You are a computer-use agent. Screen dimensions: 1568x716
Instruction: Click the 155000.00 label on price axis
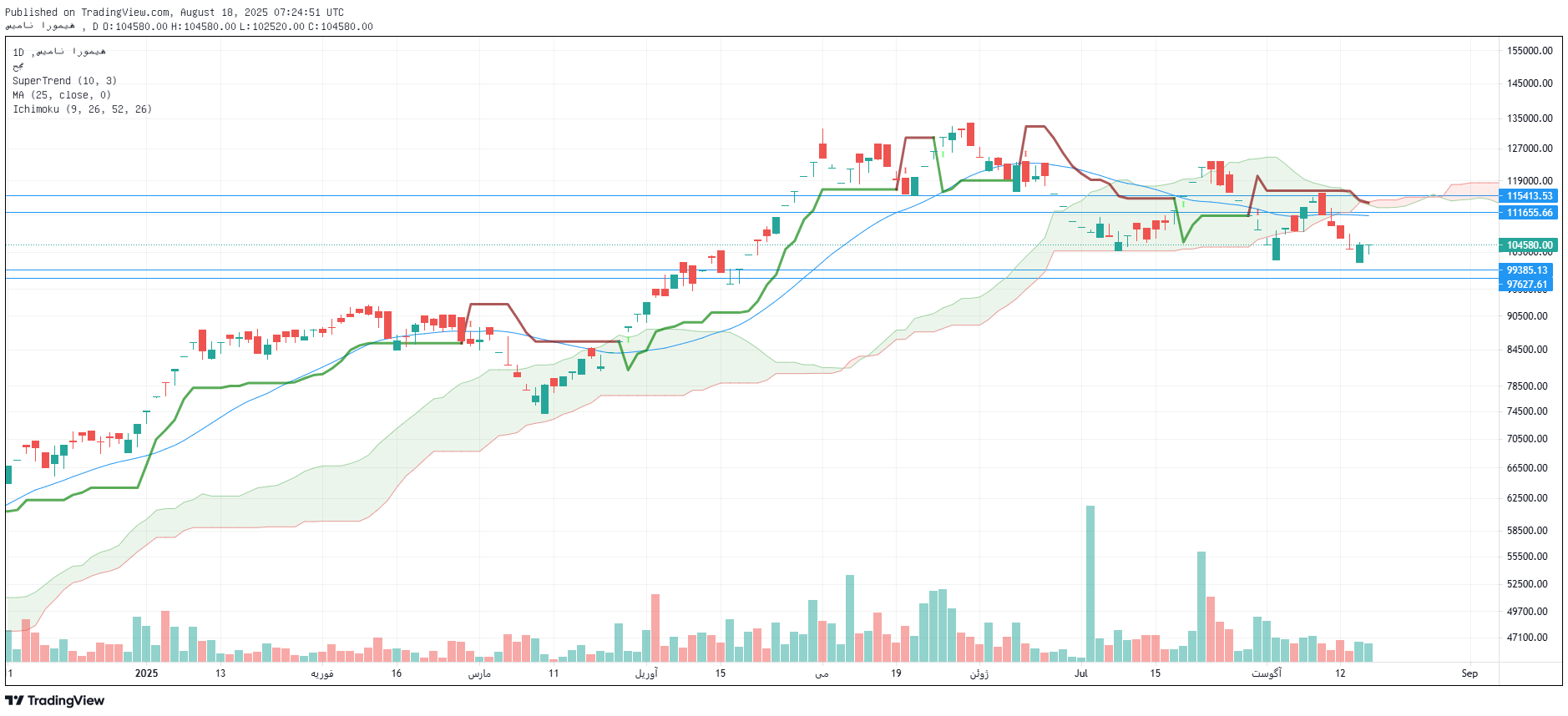[x=1529, y=51]
